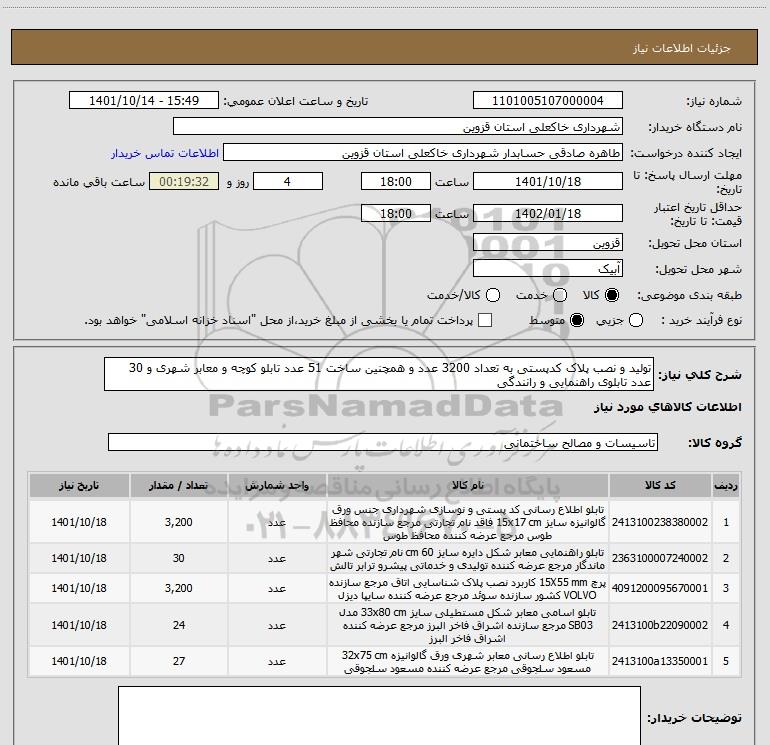Click the تاریخ نیاز column header
Screen dimensions: 770x745
(x=79, y=485)
